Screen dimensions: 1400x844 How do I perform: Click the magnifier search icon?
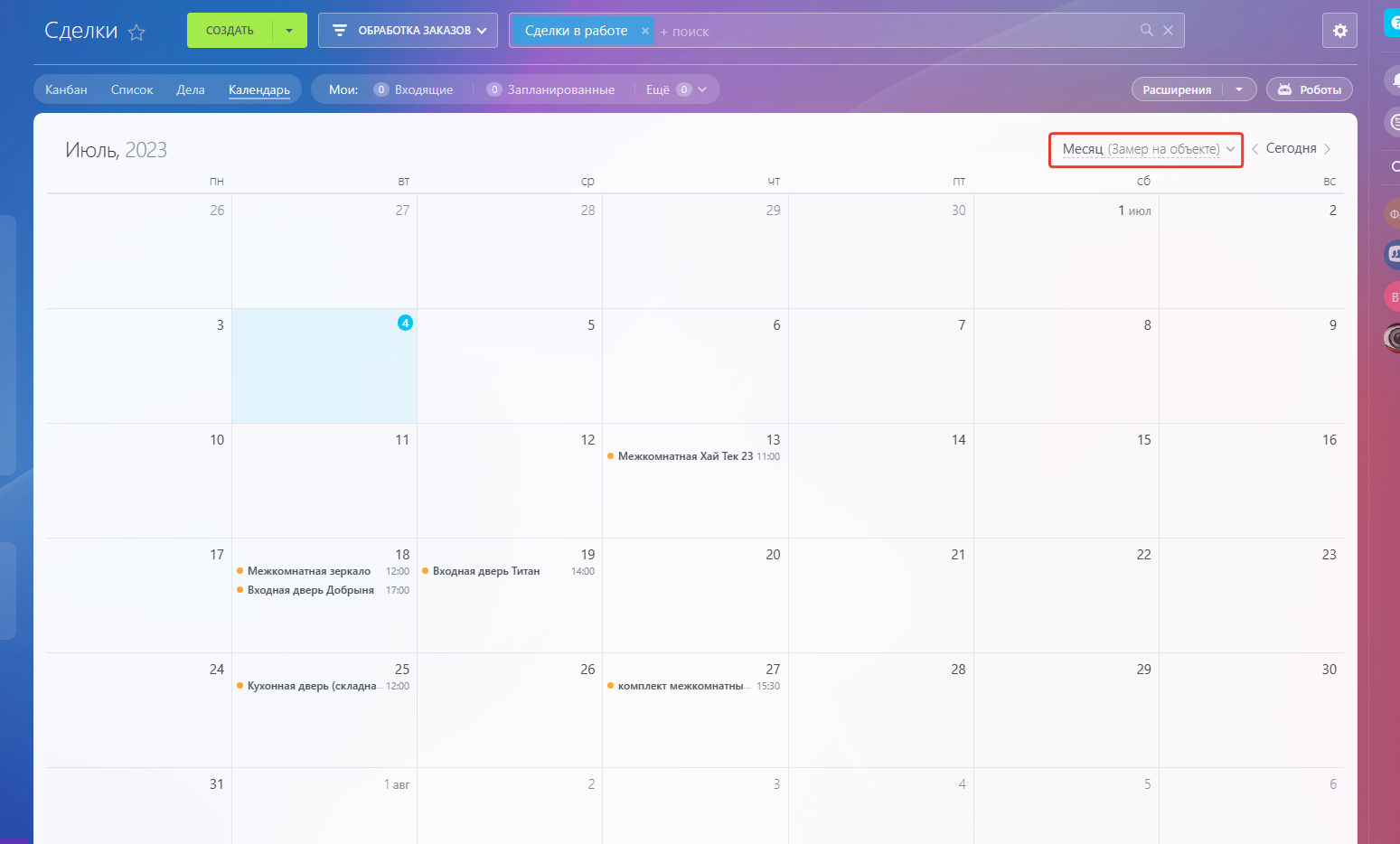click(x=1147, y=31)
